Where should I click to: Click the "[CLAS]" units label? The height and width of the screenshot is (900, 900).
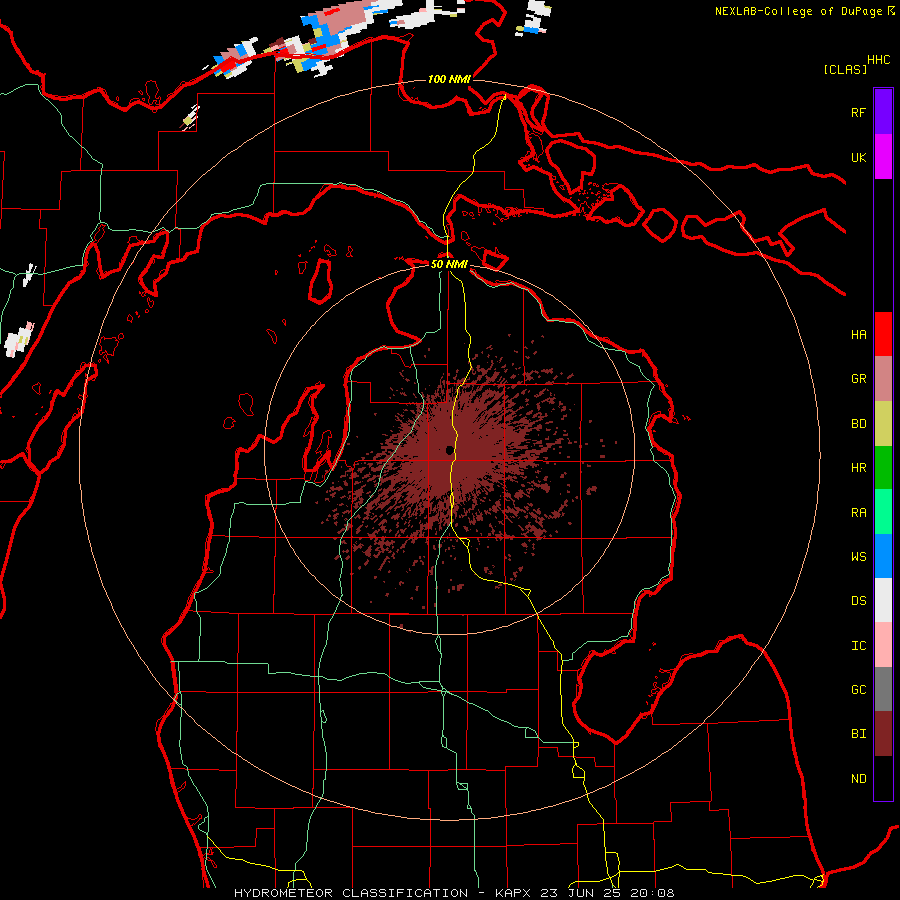(845, 69)
